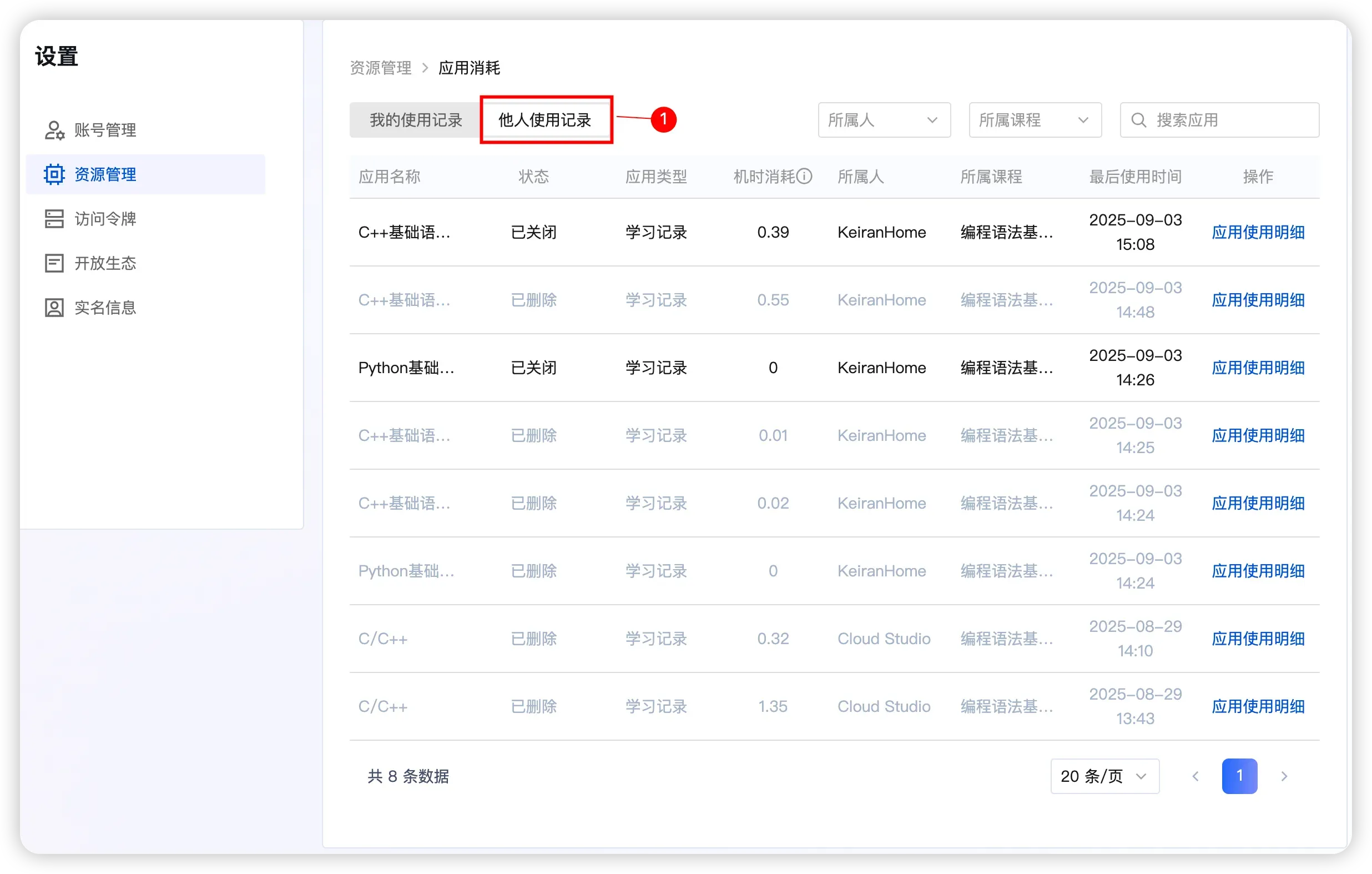Click the info icon beside 机时消耗
The image size is (1372, 874).
pyautogui.click(x=804, y=176)
